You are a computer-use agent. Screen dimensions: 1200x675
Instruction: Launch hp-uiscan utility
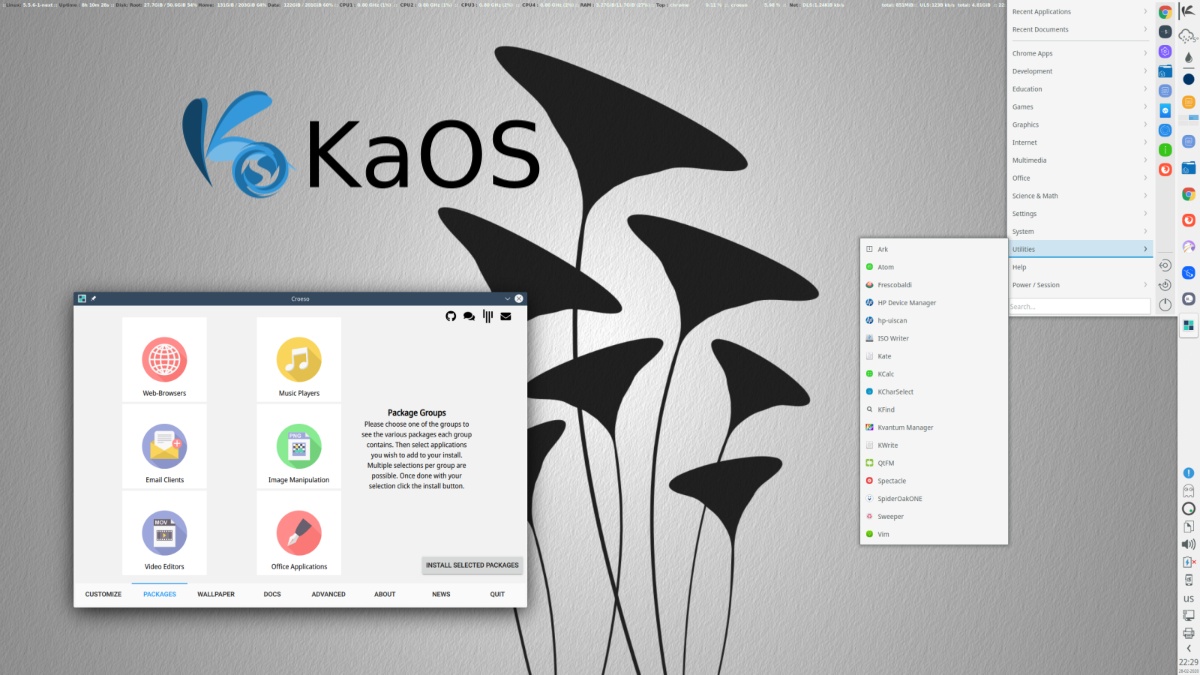click(933, 321)
